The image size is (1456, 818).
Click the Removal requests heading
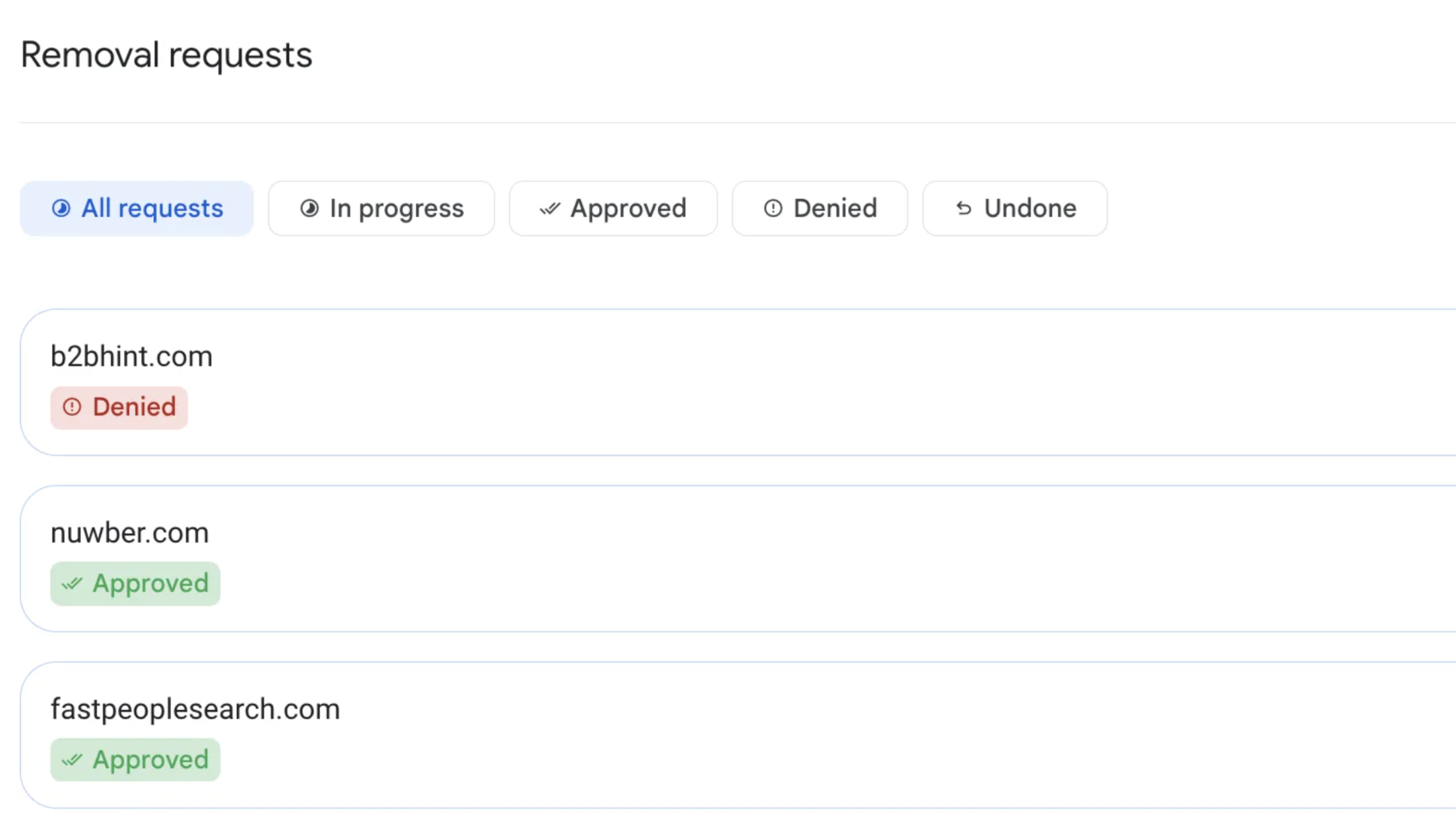click(166, 55)
